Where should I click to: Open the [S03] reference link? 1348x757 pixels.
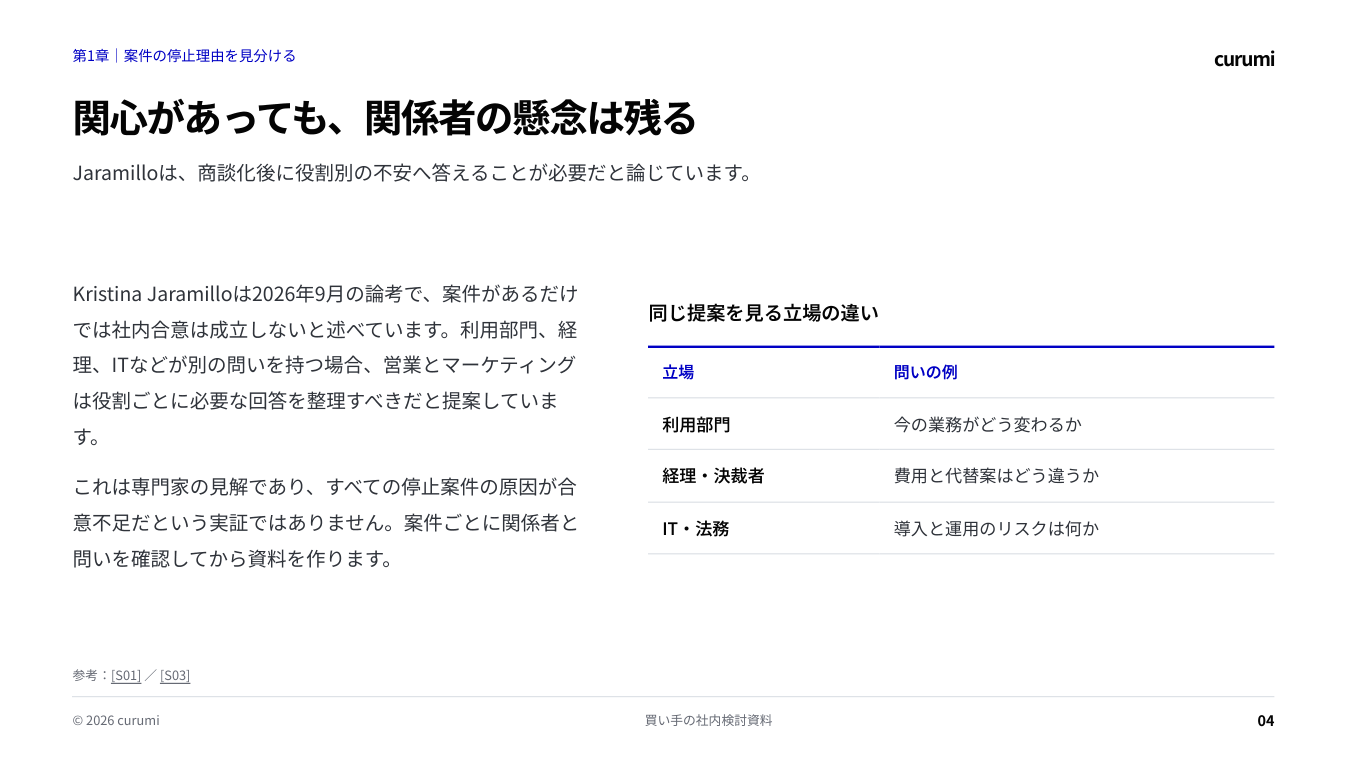[x=175, y=675]
